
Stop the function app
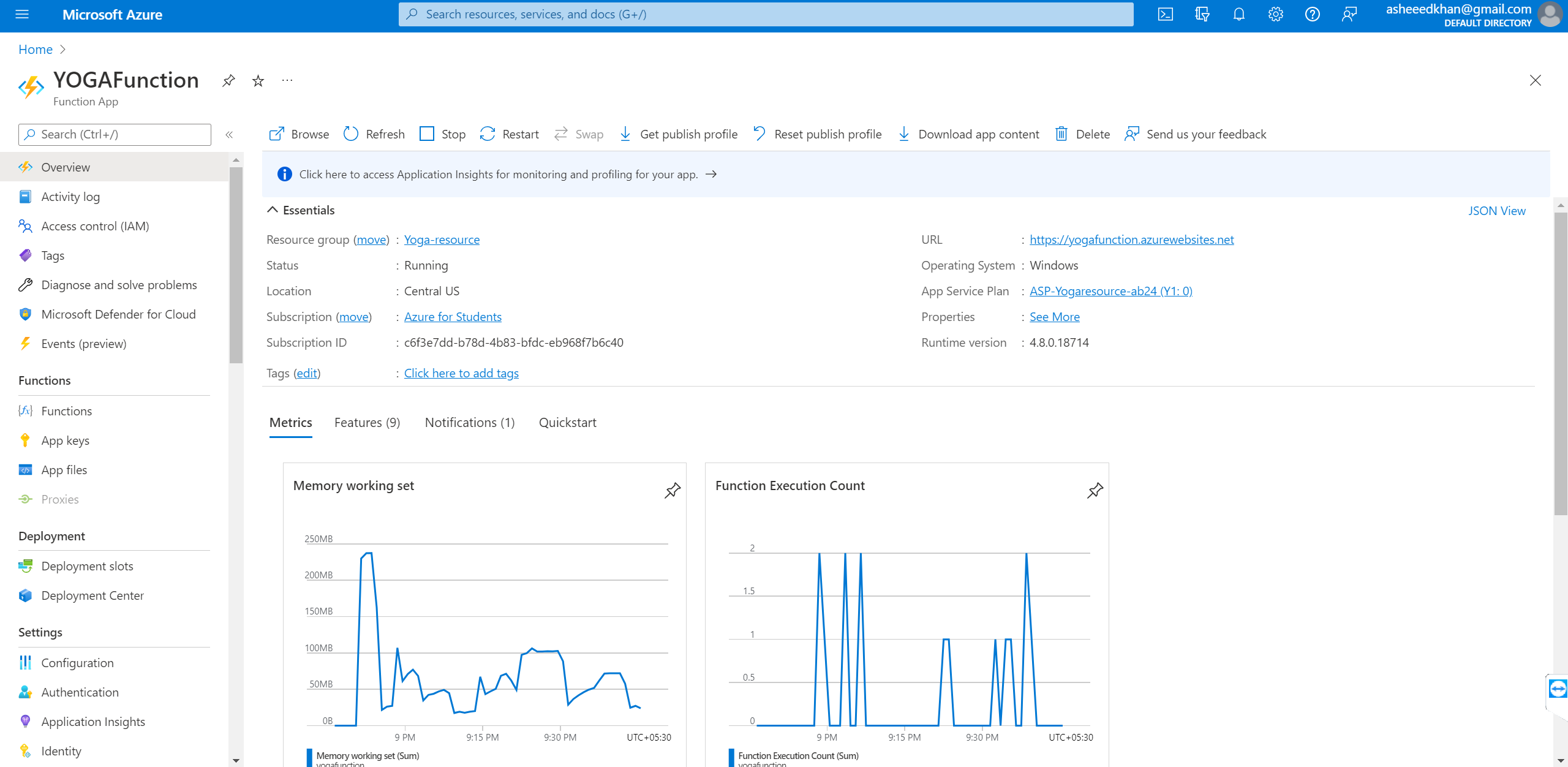point(442,134)
